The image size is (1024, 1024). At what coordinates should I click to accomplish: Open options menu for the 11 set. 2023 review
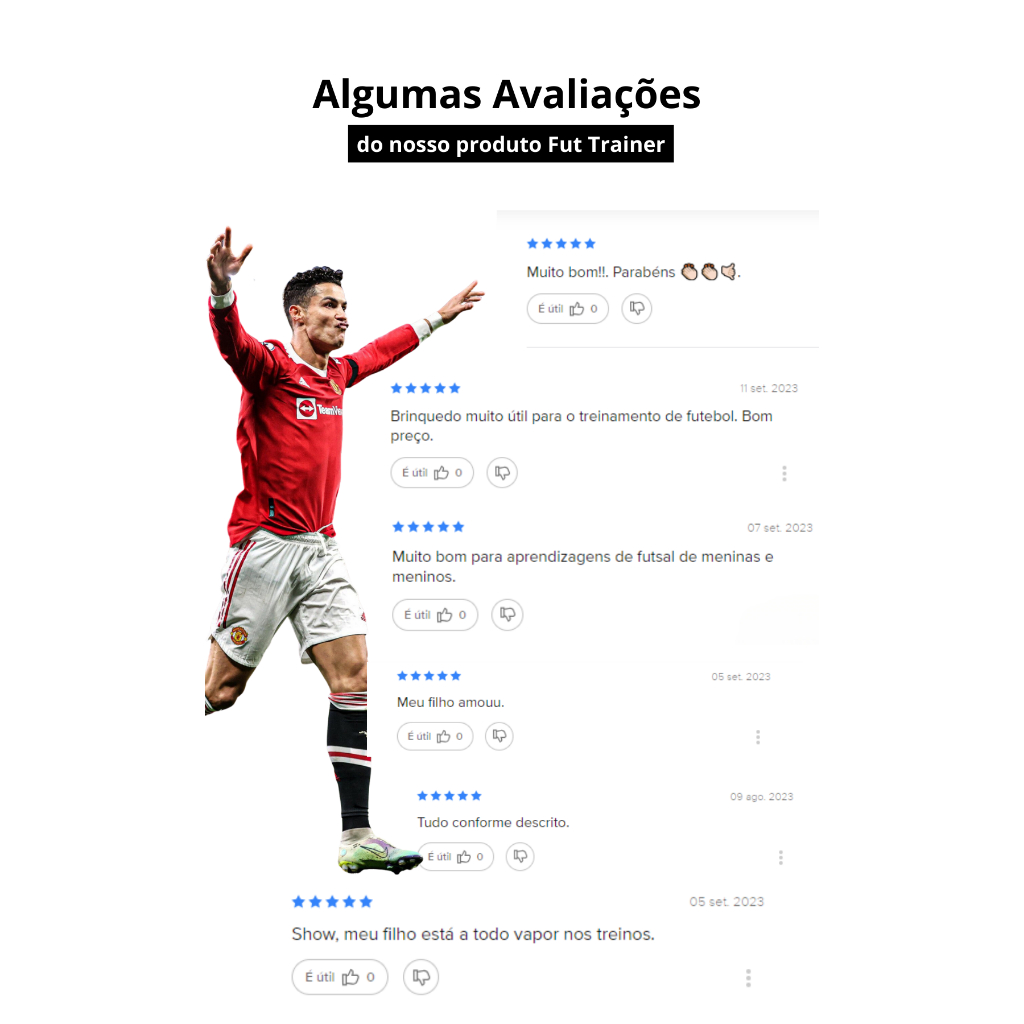point(784,473)
